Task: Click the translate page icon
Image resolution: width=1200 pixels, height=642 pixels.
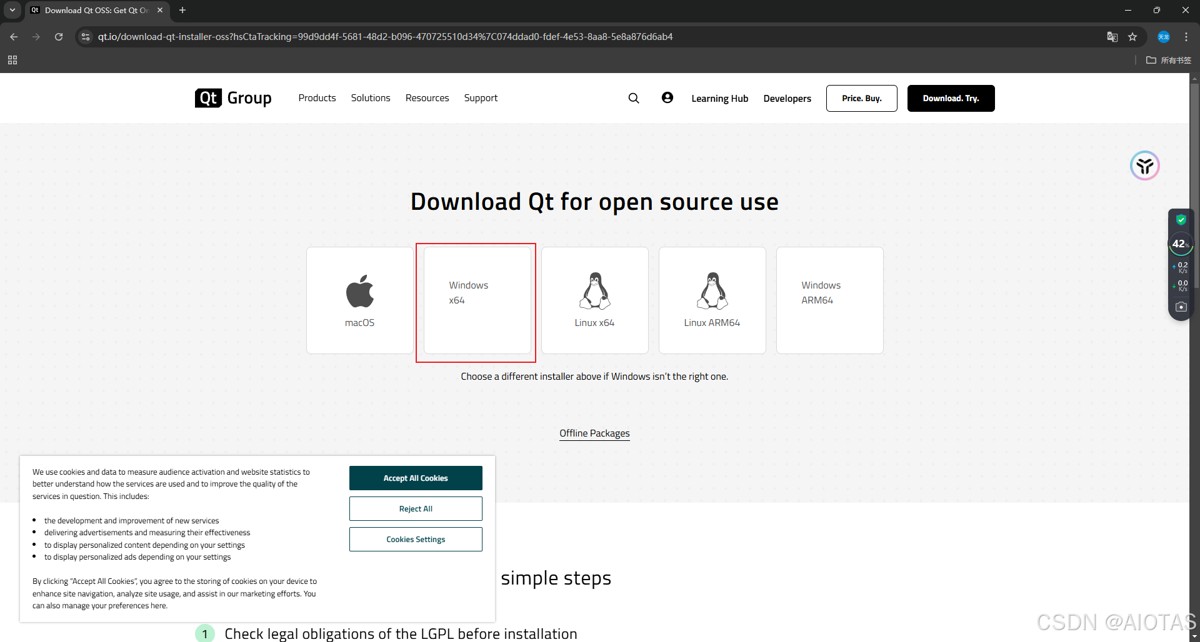Action: 1112,37
